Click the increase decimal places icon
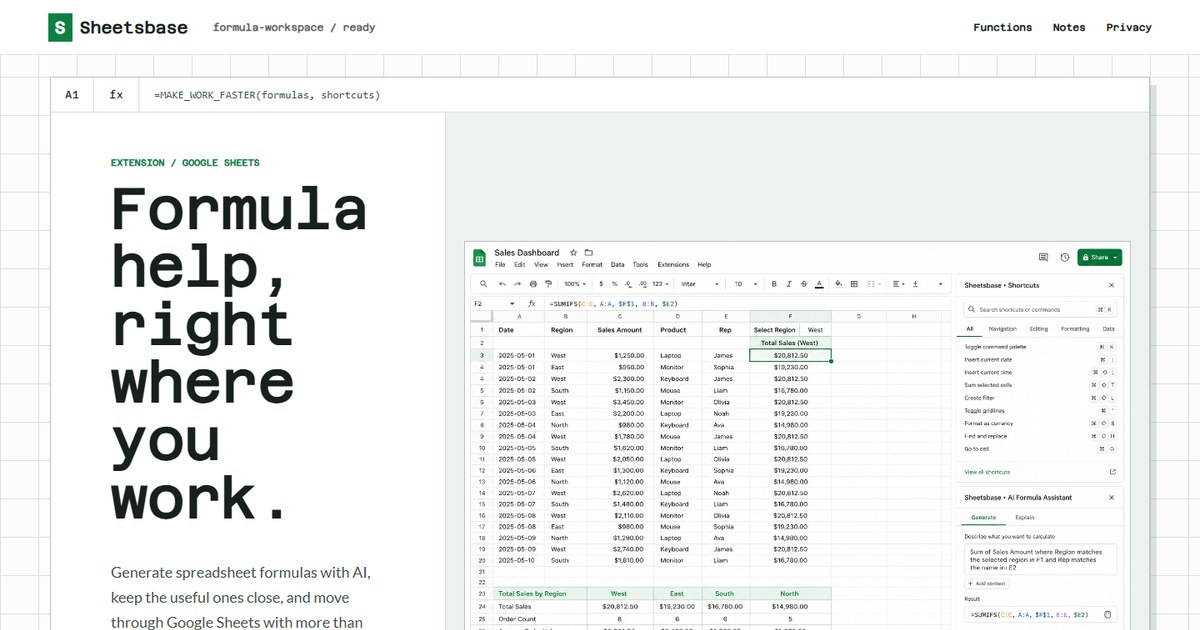This screenshot has height=630, width=1200. tap(642, 284)
